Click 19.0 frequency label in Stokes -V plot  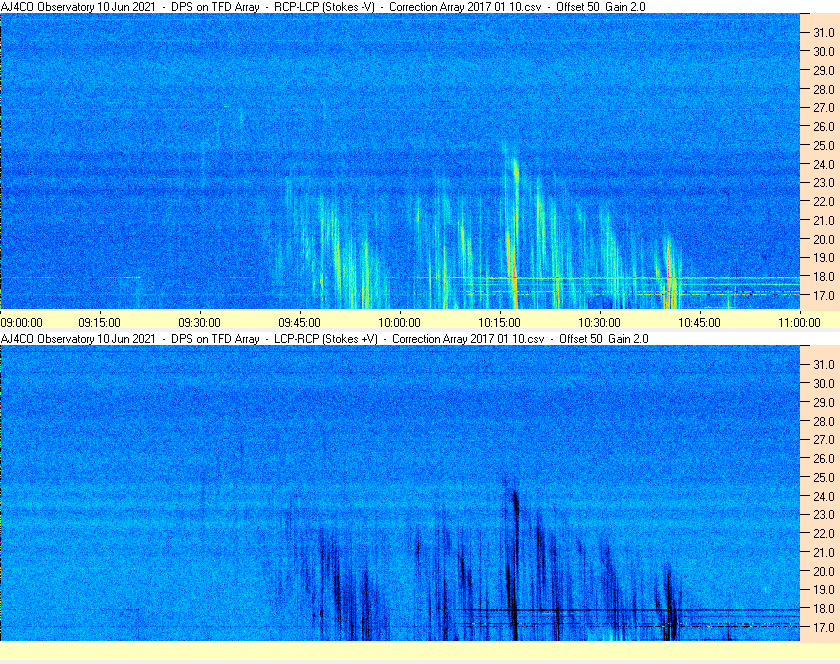point(824,258)
